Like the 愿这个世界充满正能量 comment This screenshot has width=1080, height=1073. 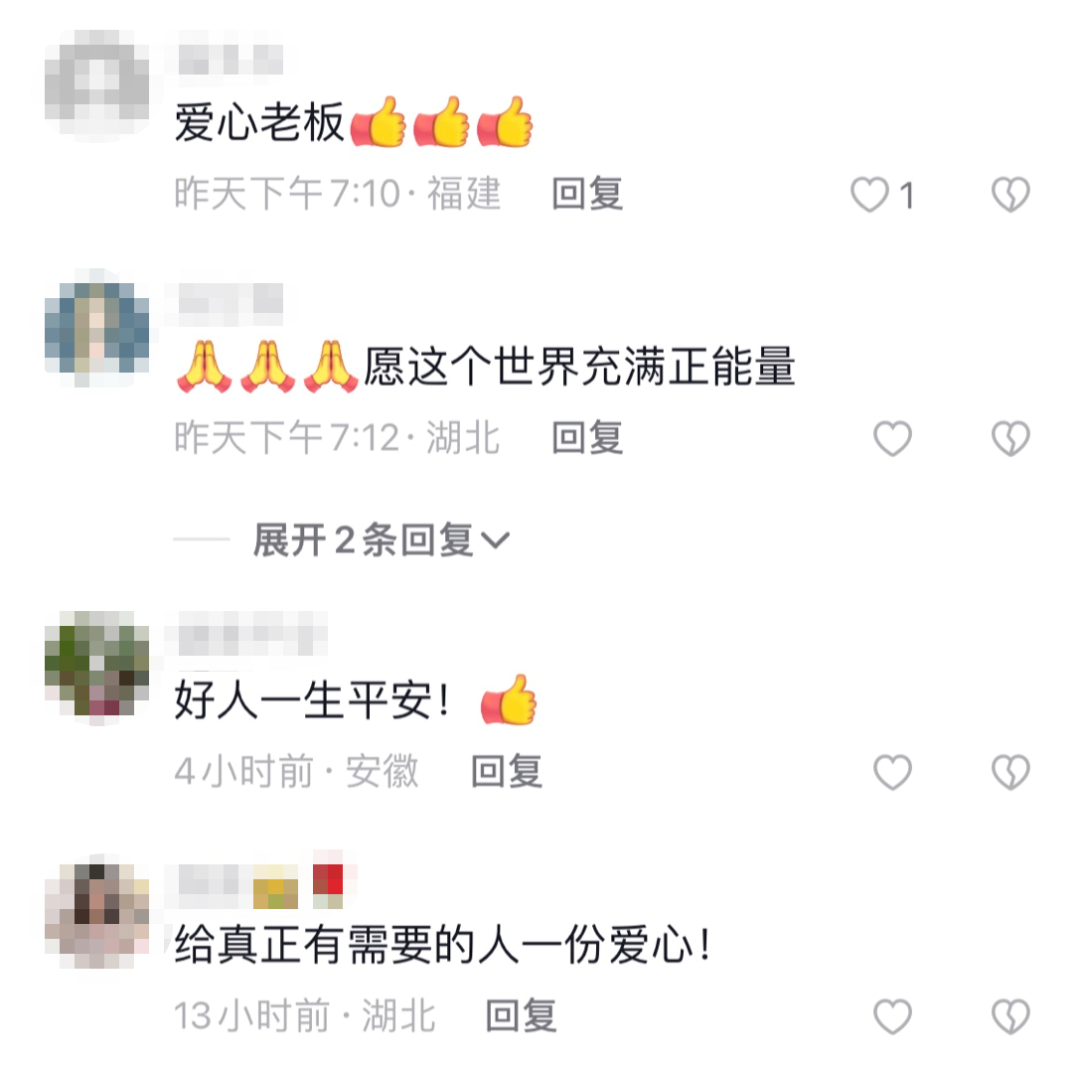(x=893, y=438)
